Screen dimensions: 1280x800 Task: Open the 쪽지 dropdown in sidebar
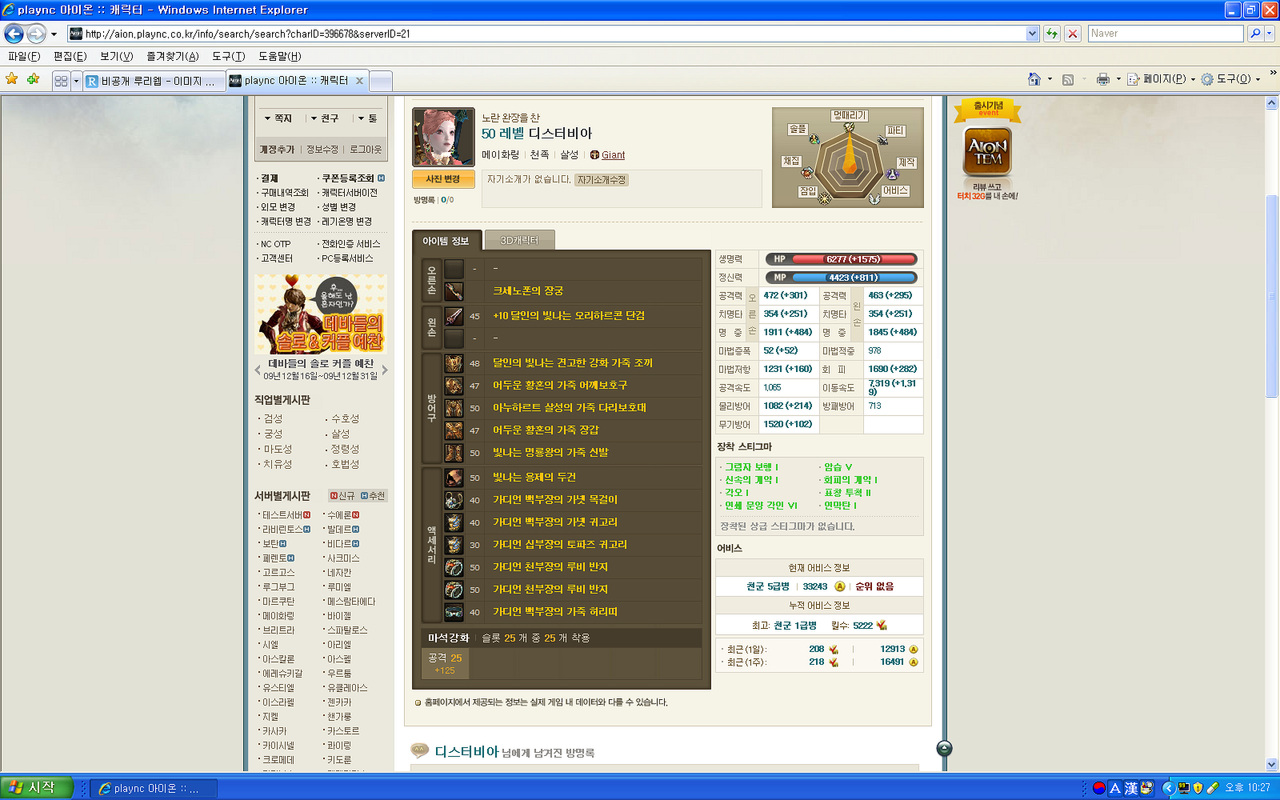(x=277, y=118)
